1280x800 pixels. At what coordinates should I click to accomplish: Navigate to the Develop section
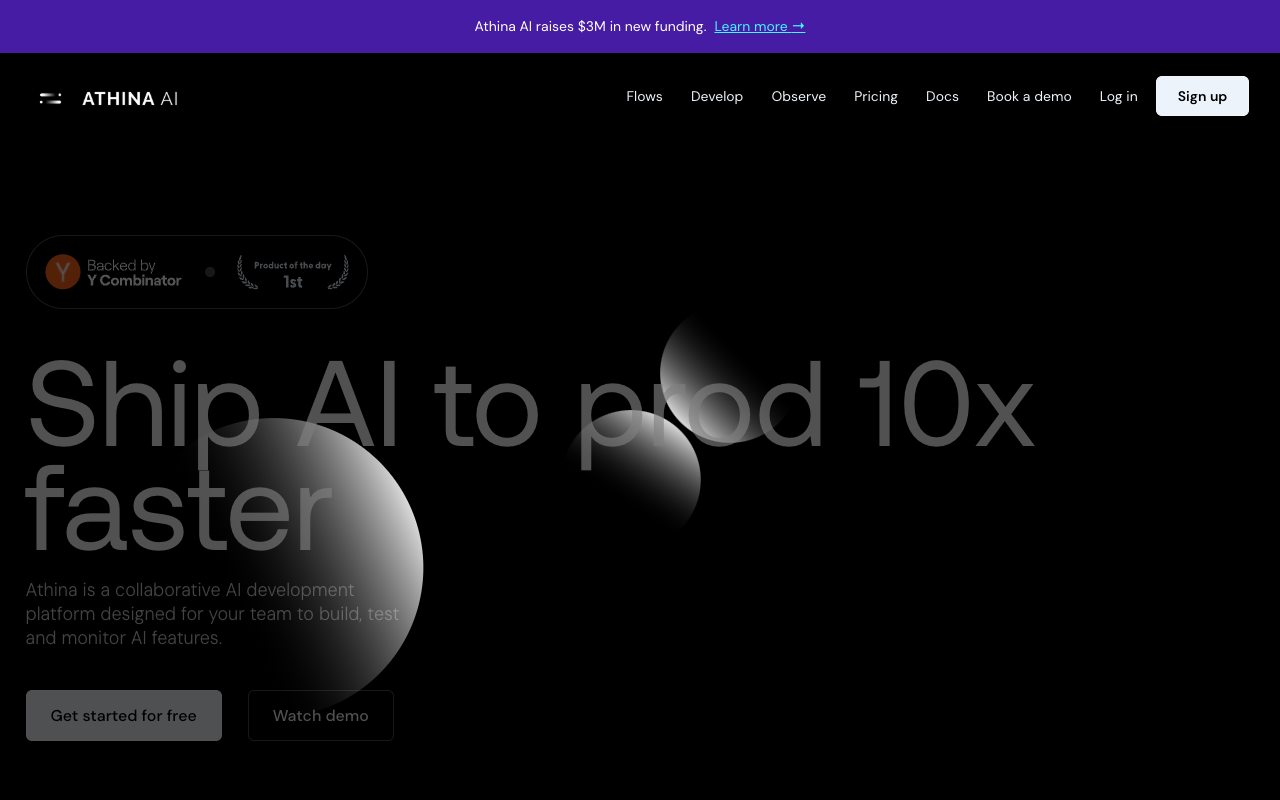tap(716, 96)
